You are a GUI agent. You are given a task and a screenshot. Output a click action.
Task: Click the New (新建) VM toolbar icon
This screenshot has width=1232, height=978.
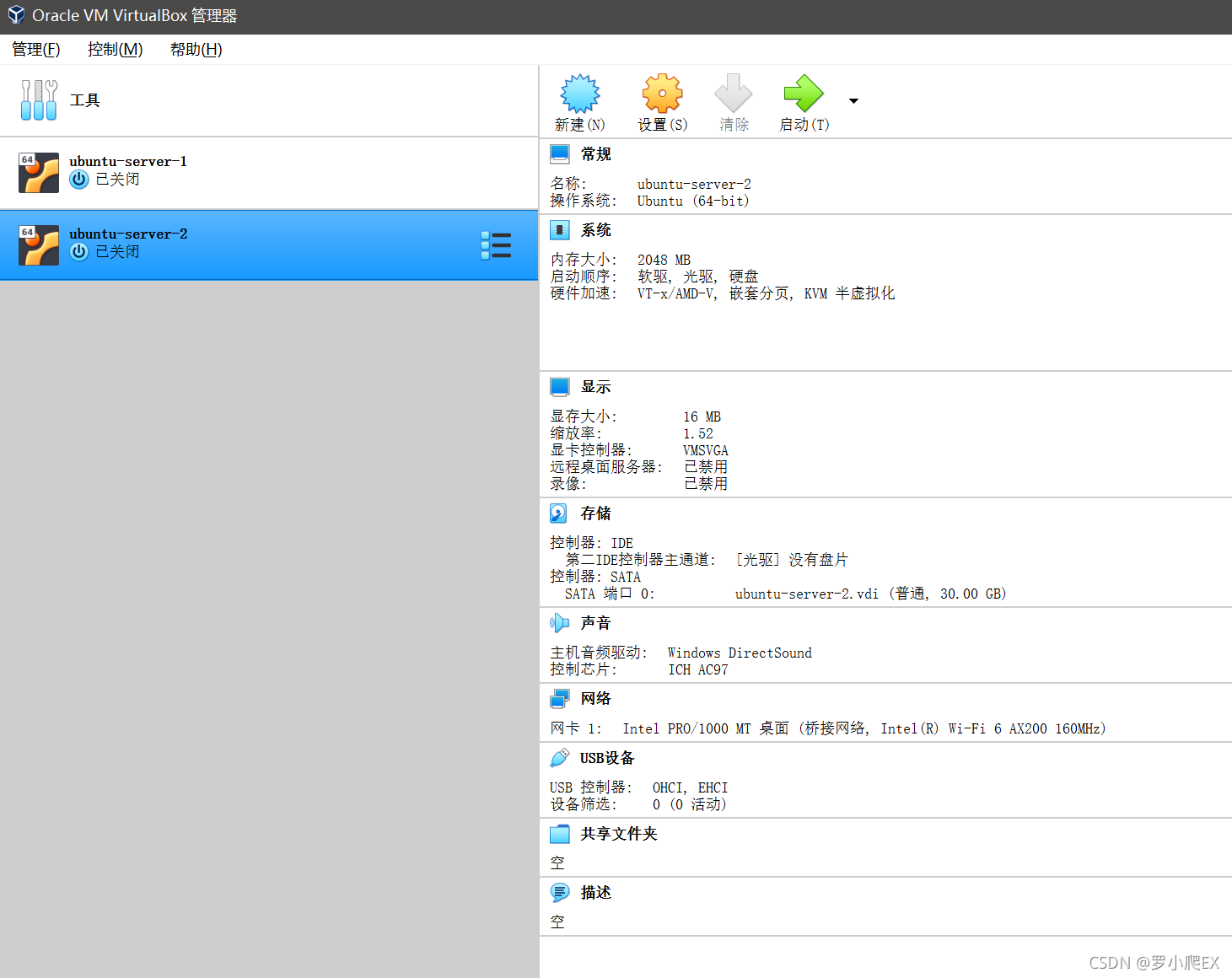point(580,93)
